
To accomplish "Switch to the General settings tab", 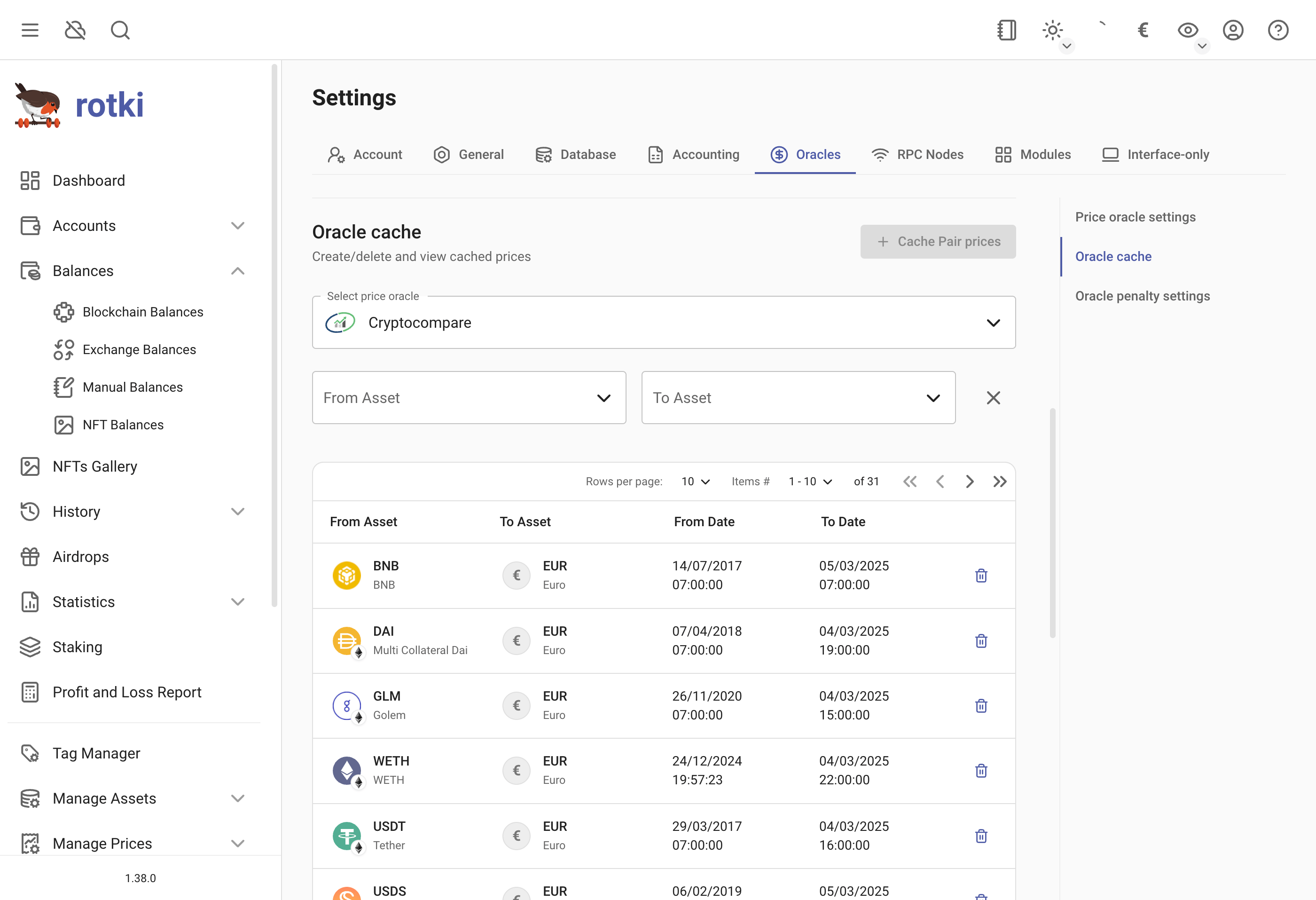I will click(468, 155).
